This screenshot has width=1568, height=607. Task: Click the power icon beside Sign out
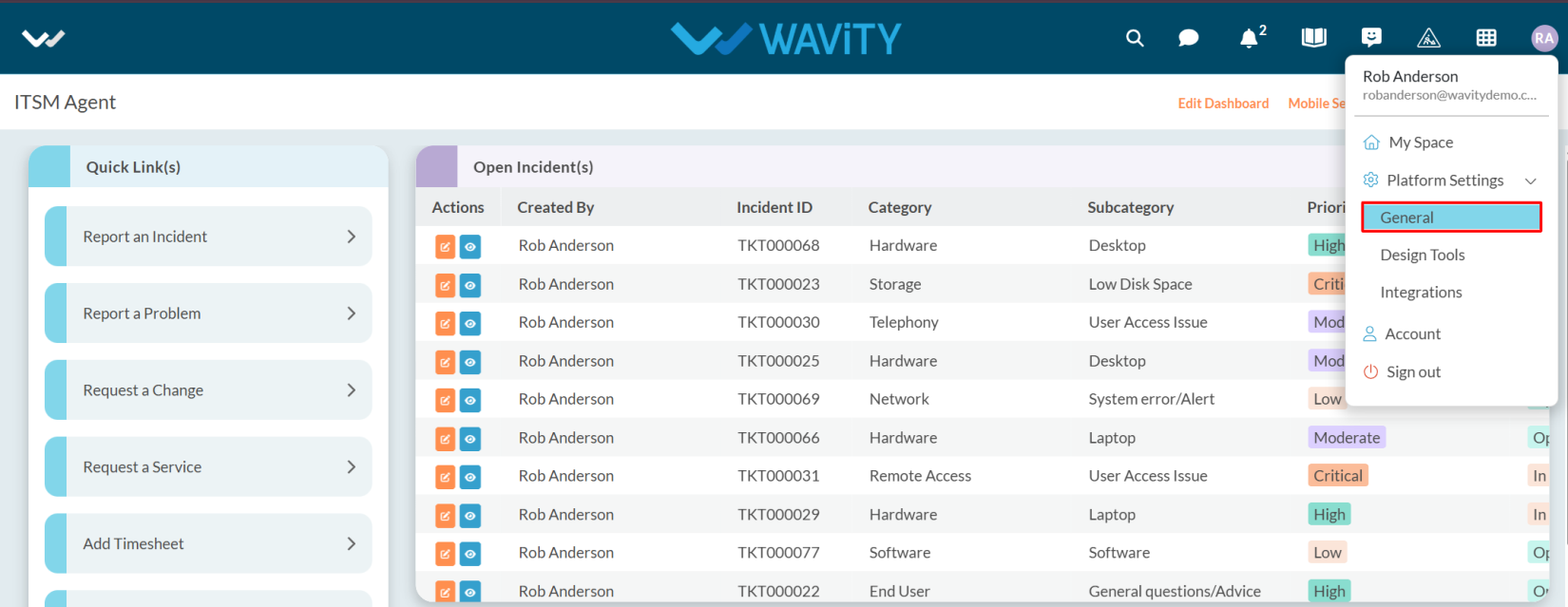point(1370,372)
